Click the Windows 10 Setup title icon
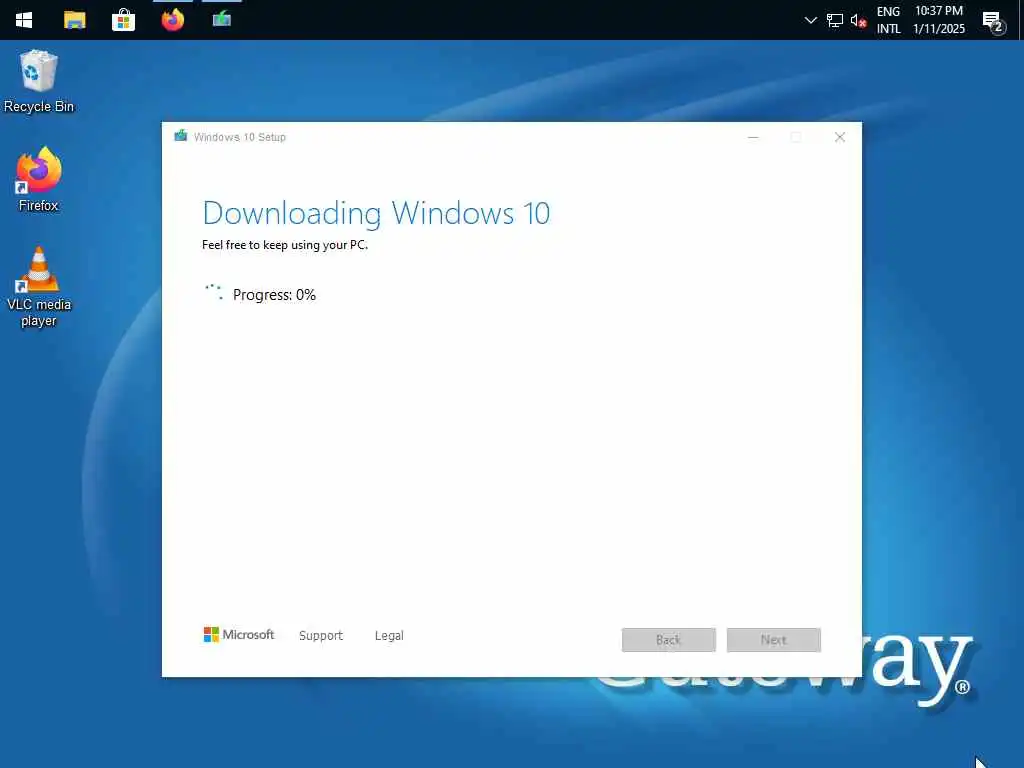Image resolution: width=1024 pixels, height=768 pixels. 180,136
